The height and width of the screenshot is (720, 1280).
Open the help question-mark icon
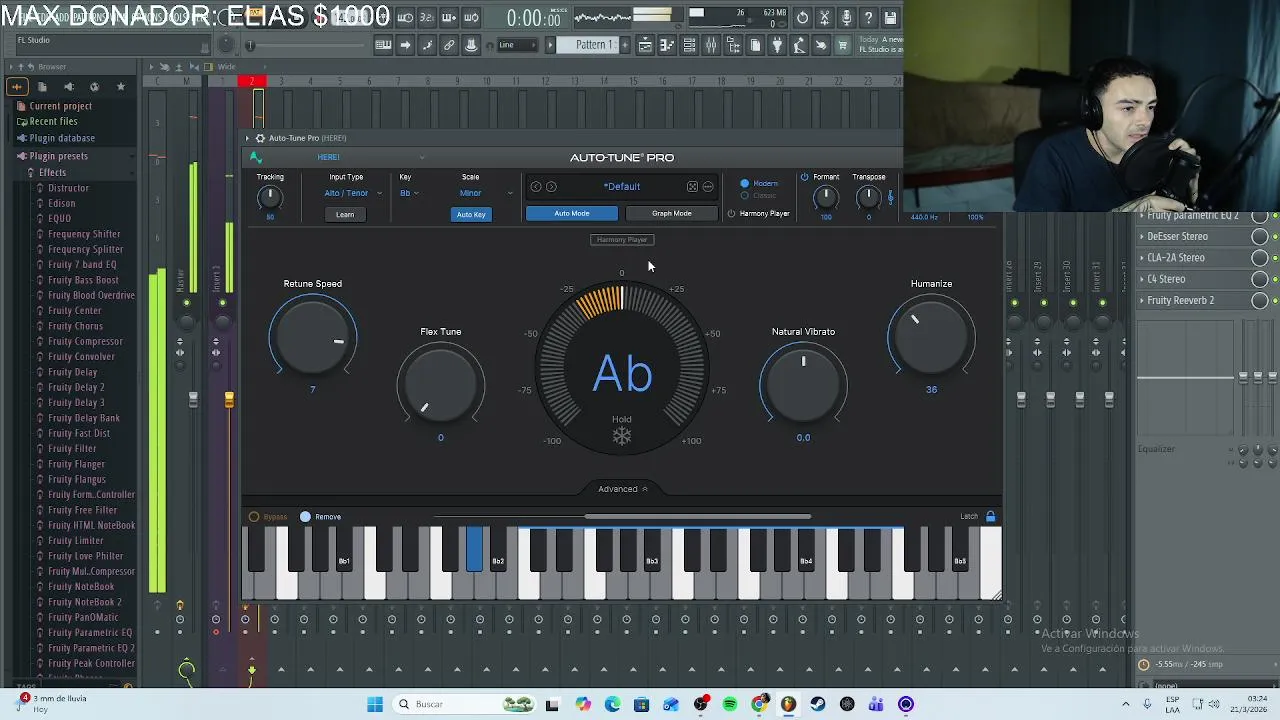click(x=869, y=17)
